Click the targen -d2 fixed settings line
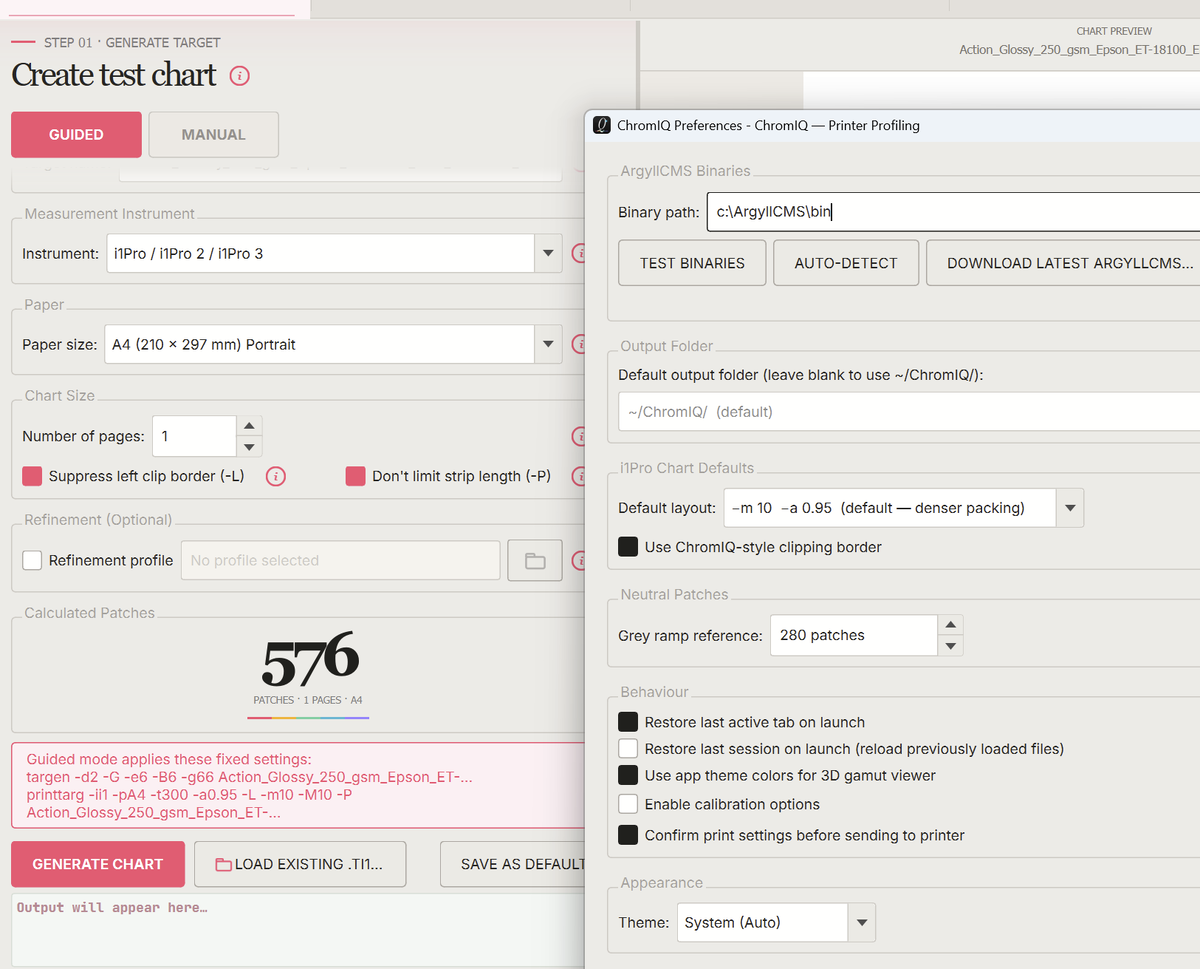Image resolution: width=1200 pixels, height=969 pixels. point(249,777)
